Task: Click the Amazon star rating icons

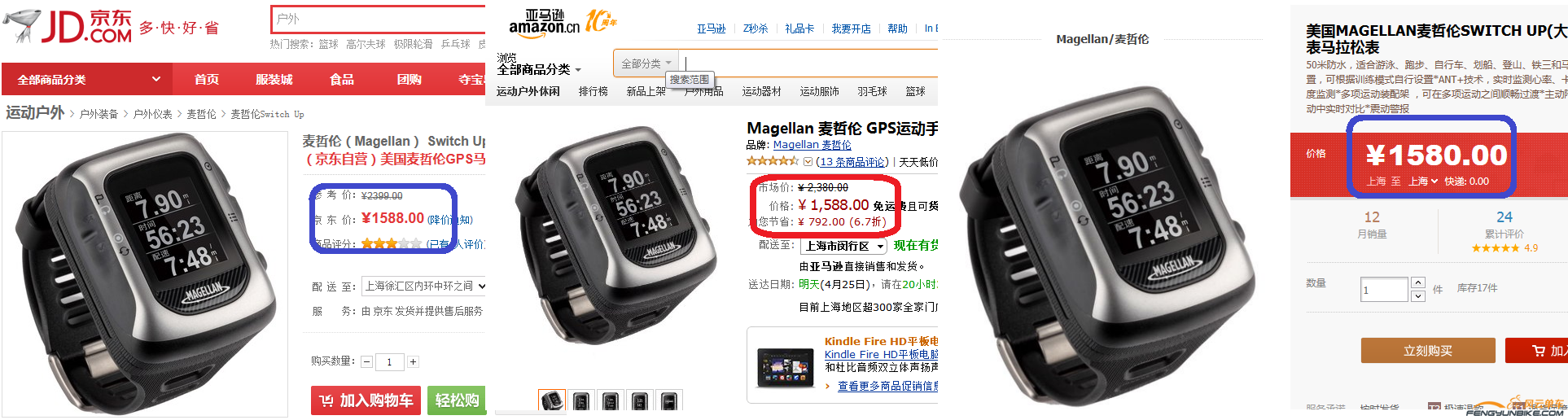Action: [x=773, y=161]
